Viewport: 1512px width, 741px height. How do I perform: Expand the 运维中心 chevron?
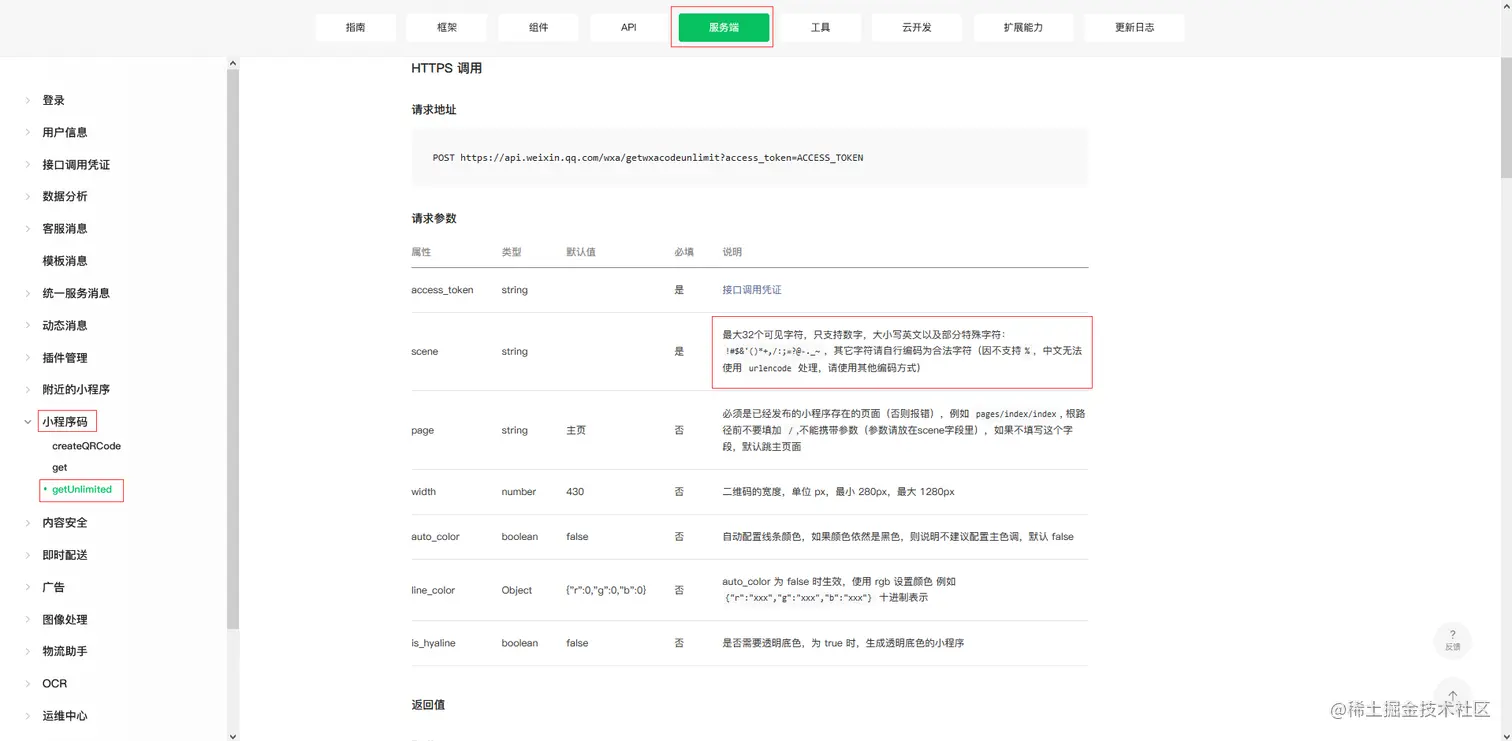click(x=28, y=716)
